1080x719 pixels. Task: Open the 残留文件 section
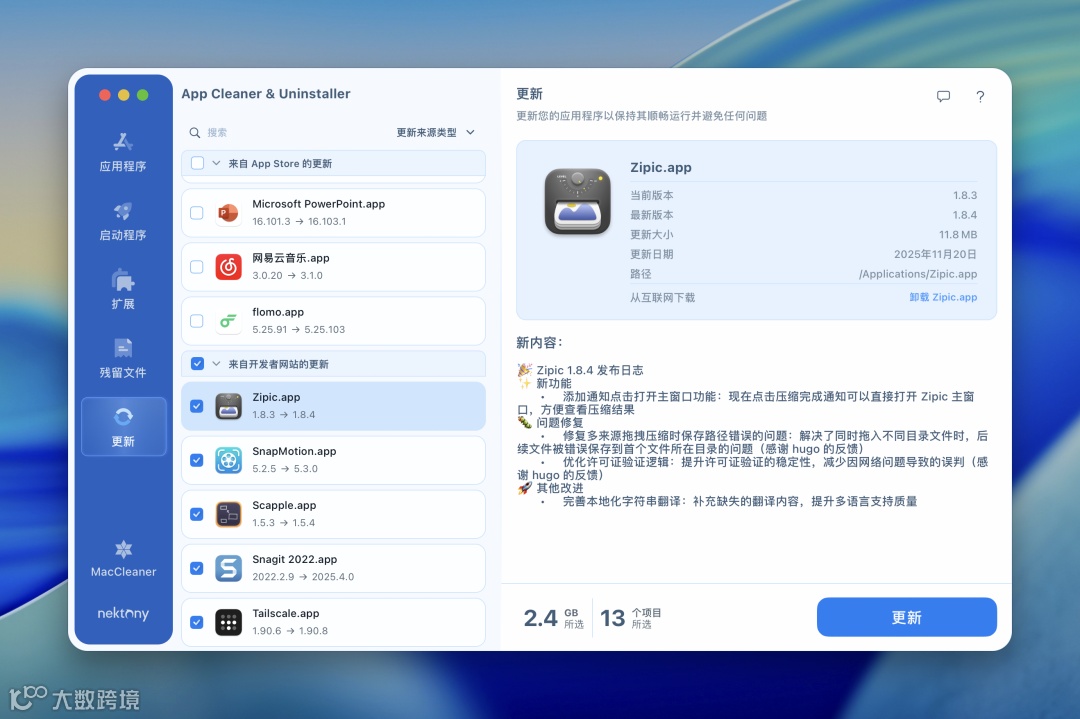point(123,359)
